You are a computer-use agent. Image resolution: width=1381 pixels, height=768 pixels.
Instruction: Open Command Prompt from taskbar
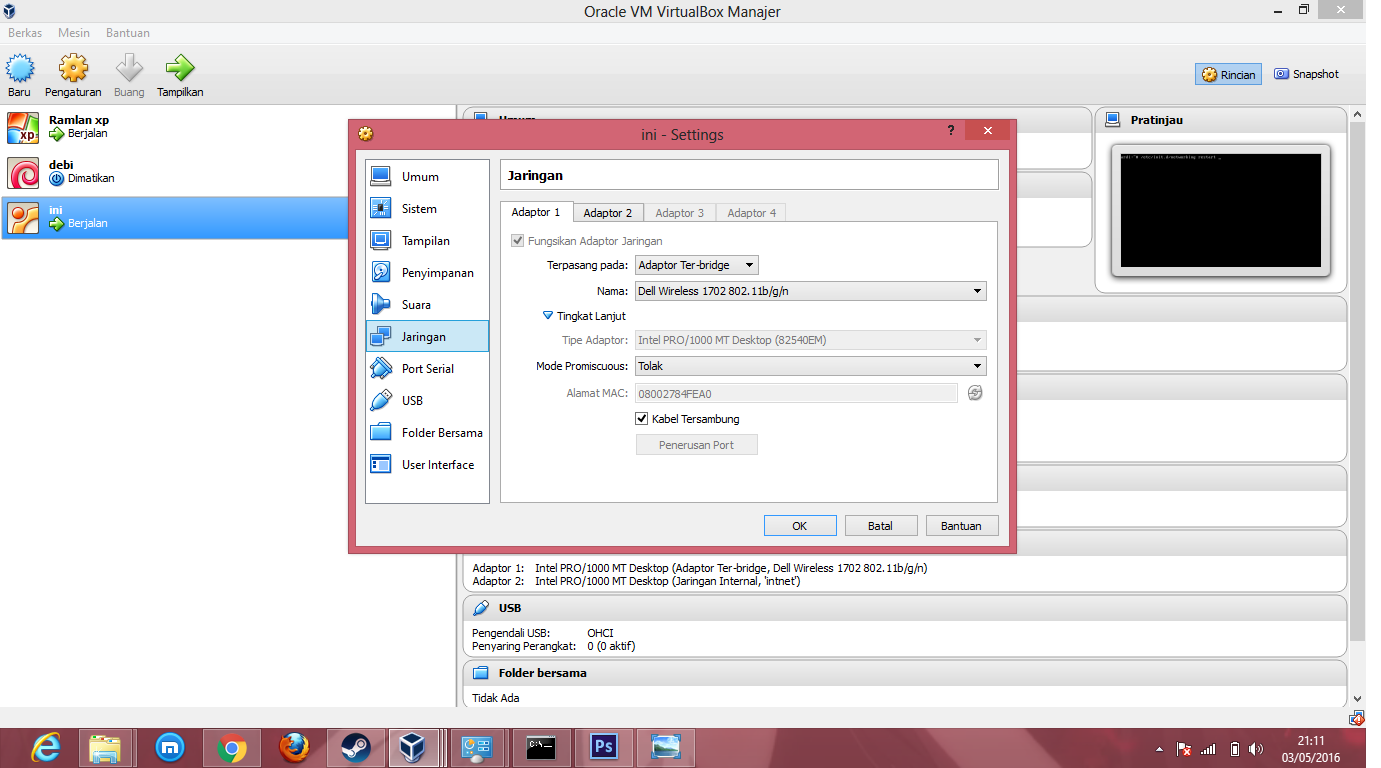541,747
